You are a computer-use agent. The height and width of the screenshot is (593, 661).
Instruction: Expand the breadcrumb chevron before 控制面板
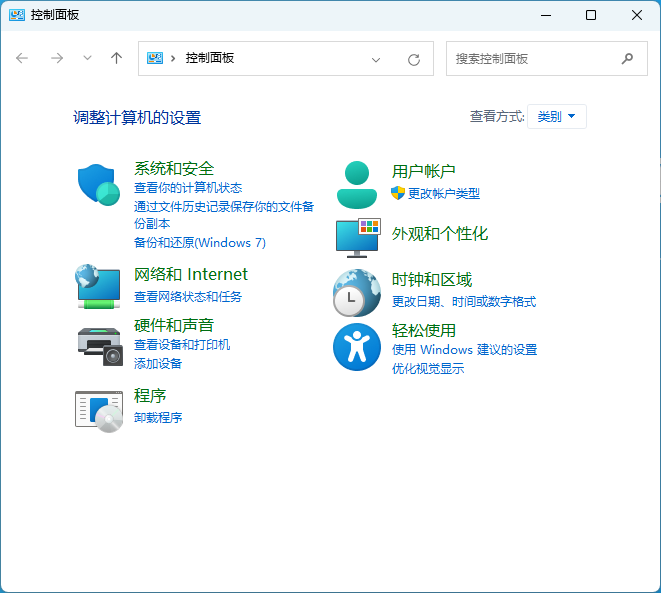point(173,59)
